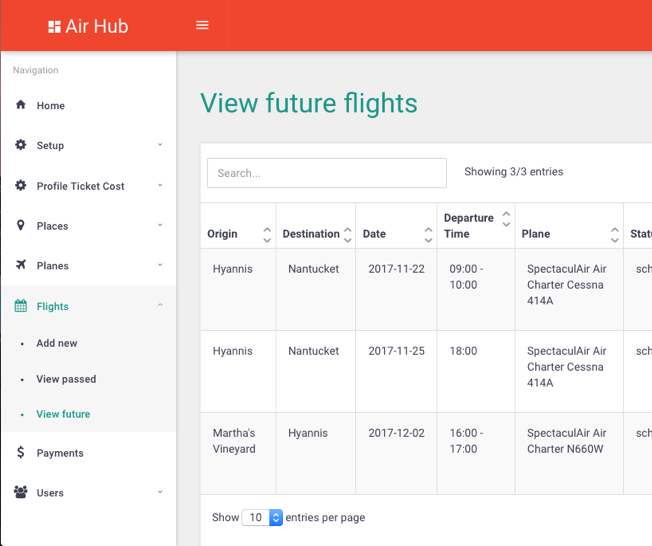
Task: Open Add new flight page
Action: 57,343
